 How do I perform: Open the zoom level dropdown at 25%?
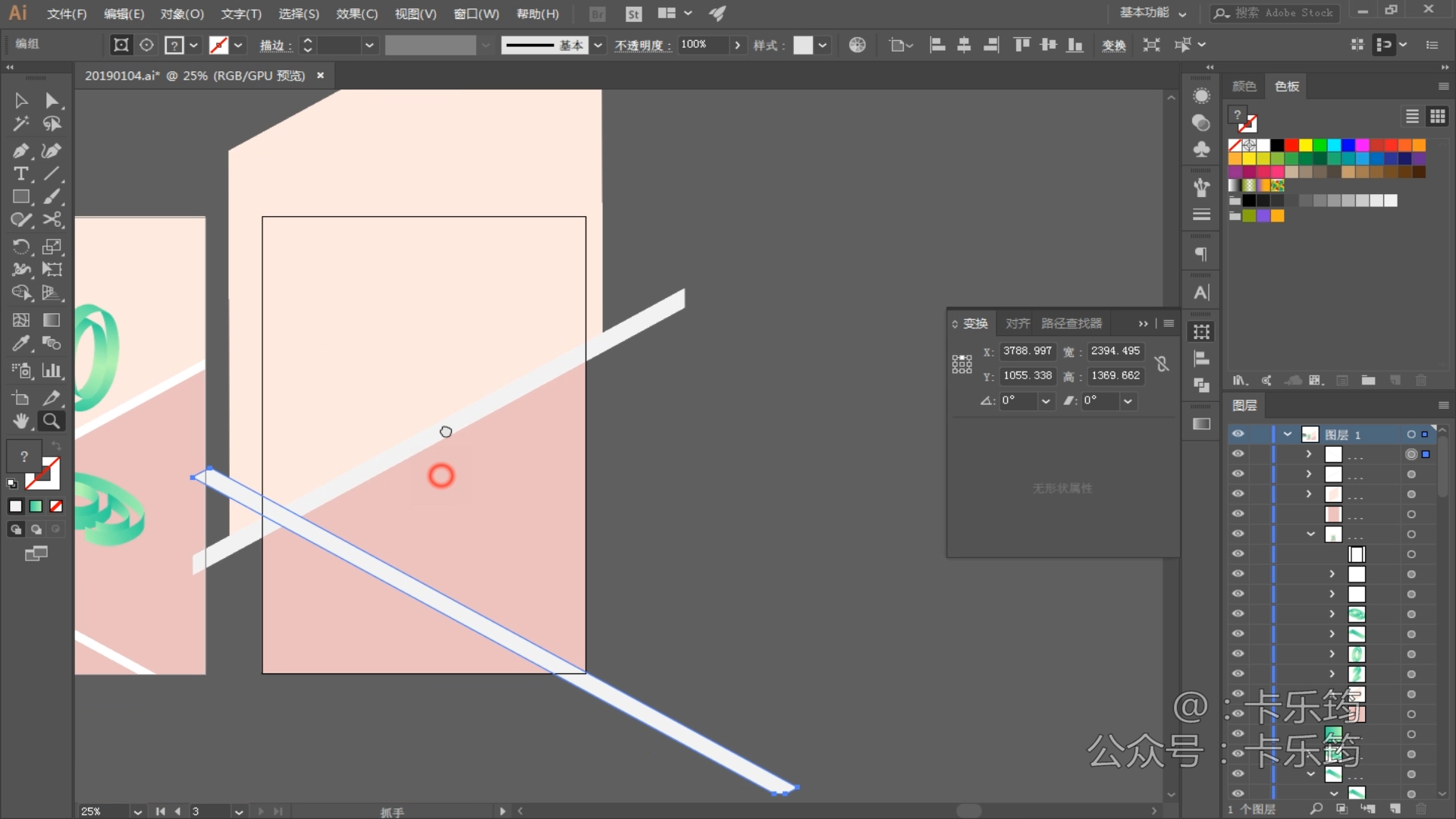pyautogui.click(x=137, y=811)
